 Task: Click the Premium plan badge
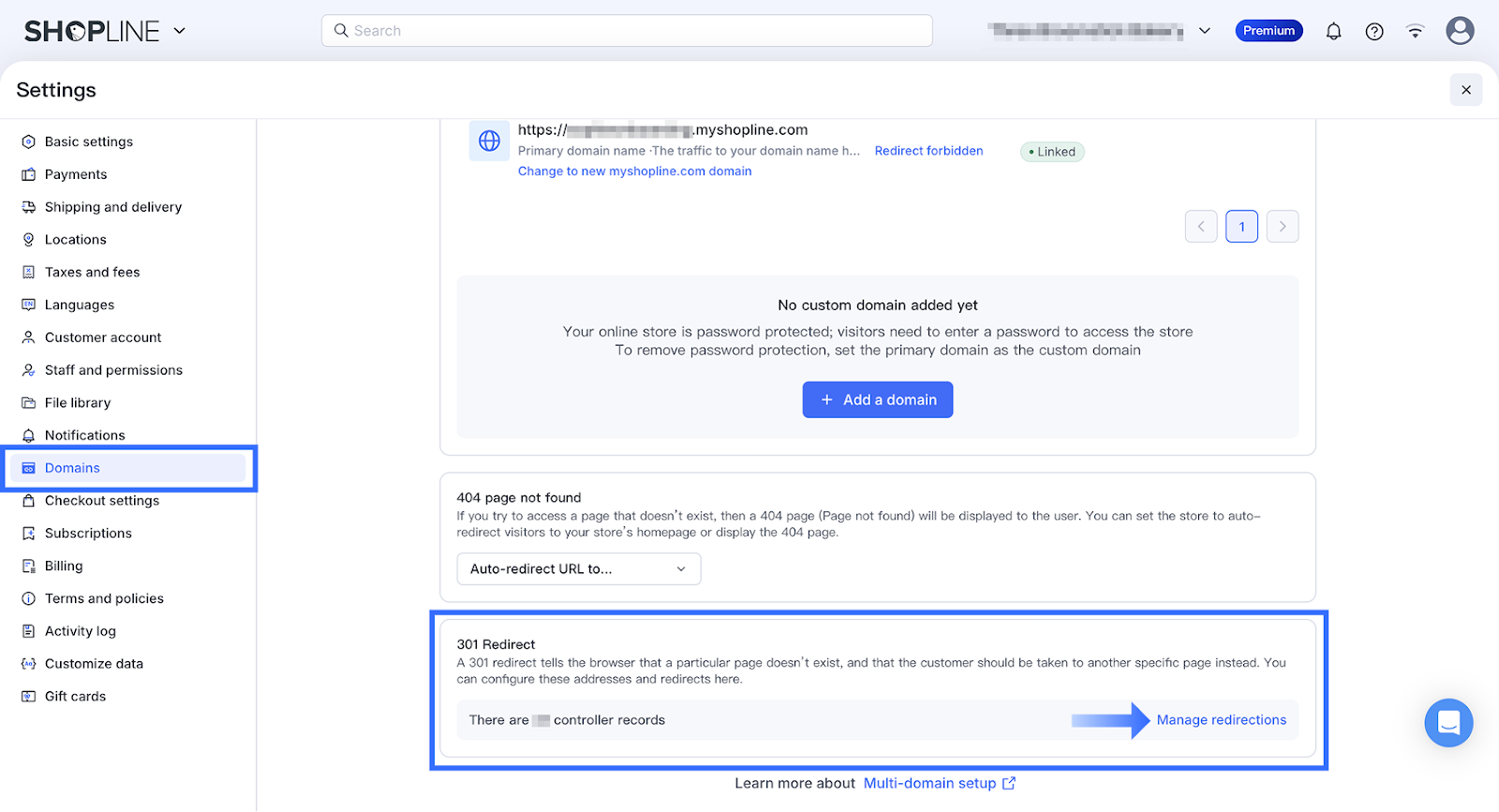[x=1269, y=31]
